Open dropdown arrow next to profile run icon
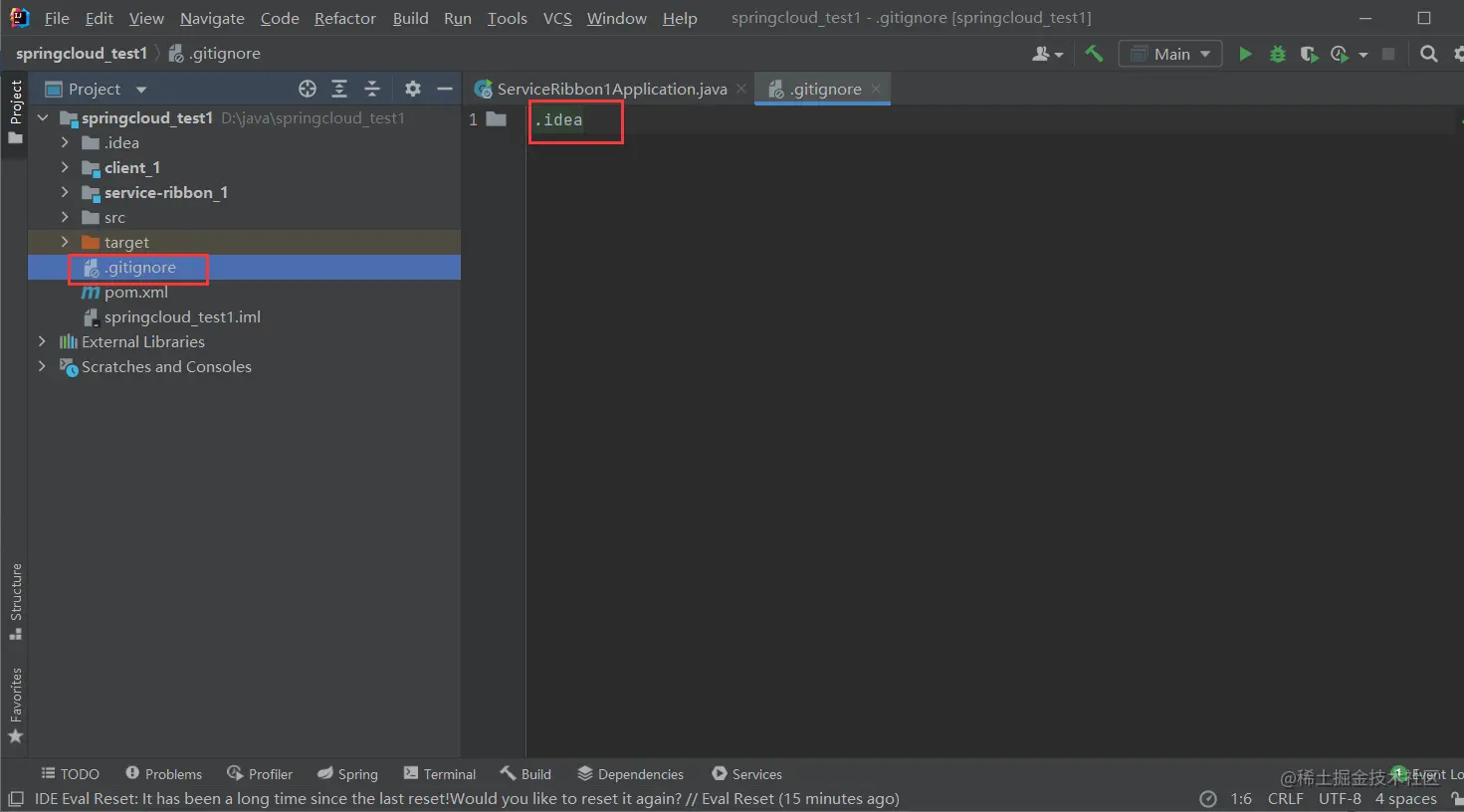Image resolution: width=1464 pixels, height=812 pixels. point(1362,55)
